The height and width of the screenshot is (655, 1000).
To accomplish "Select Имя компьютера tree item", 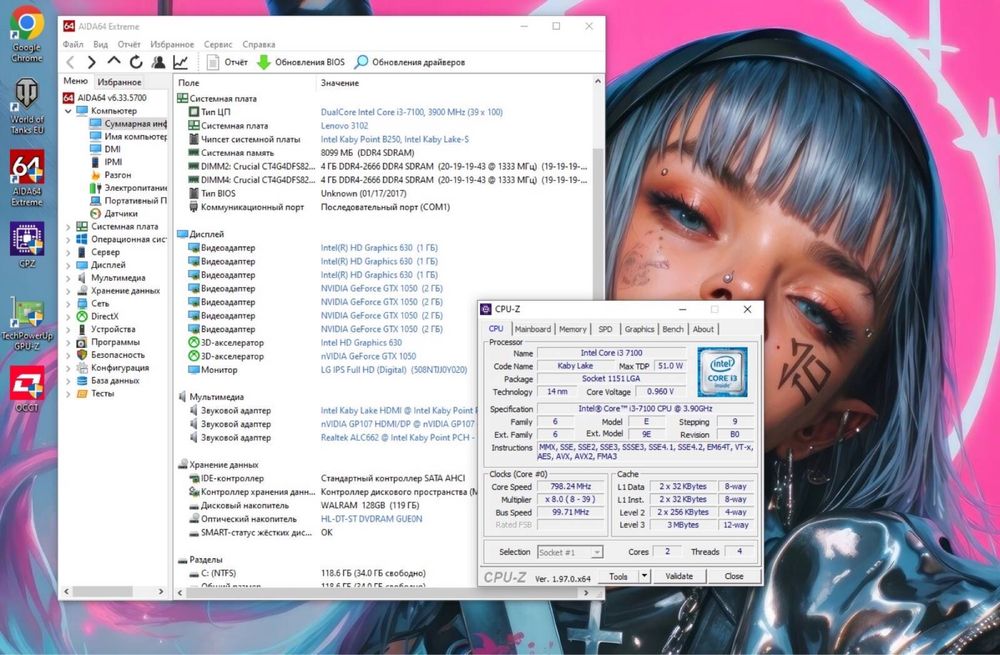I will coord(128,136).
